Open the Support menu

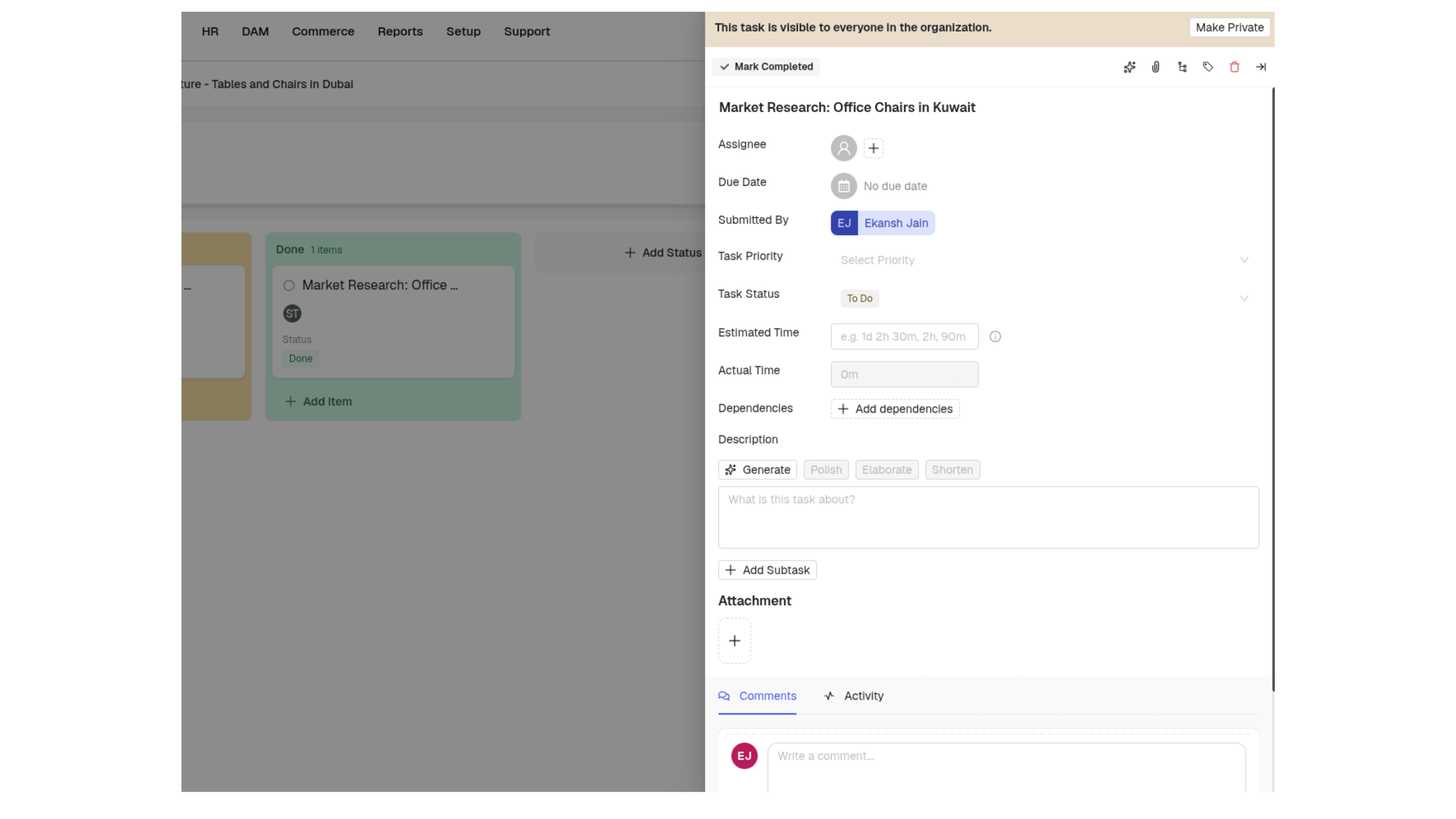point(526,31)
